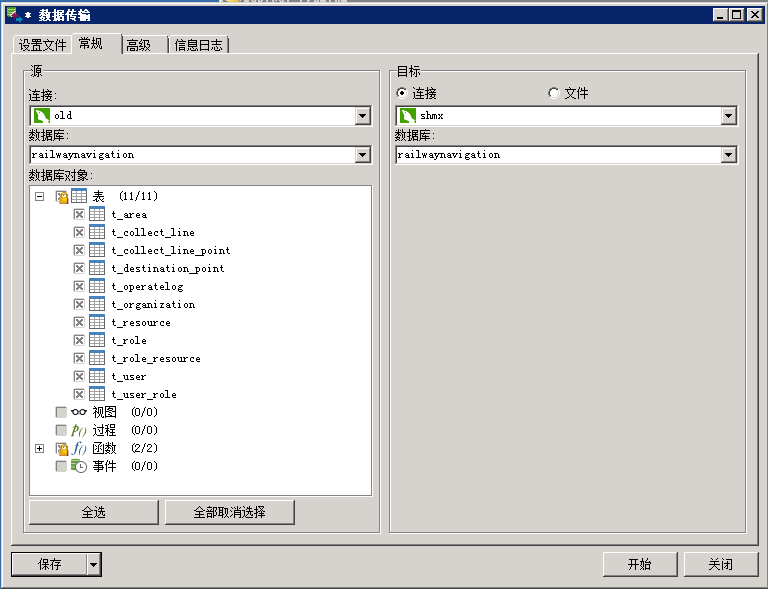Image resolution: width=768 pixels, height=589 pixels.
Task: Click the 保存 button
Action: [49, 565]
